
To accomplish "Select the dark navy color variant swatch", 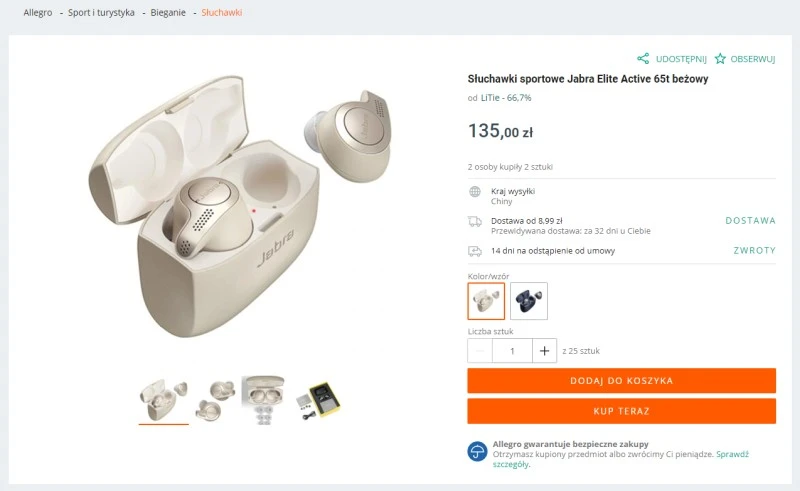I will (529, 301).
